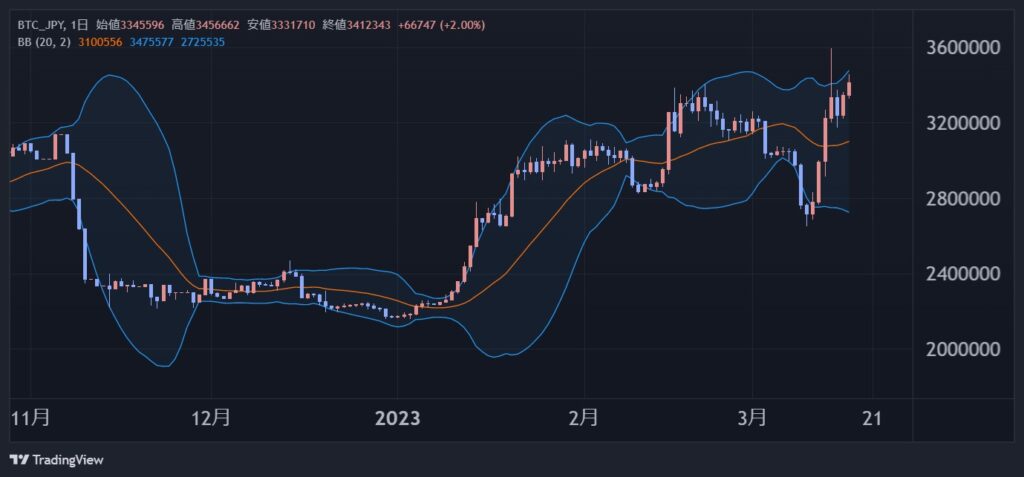Select the high price 高値3456662

[206, 25]
